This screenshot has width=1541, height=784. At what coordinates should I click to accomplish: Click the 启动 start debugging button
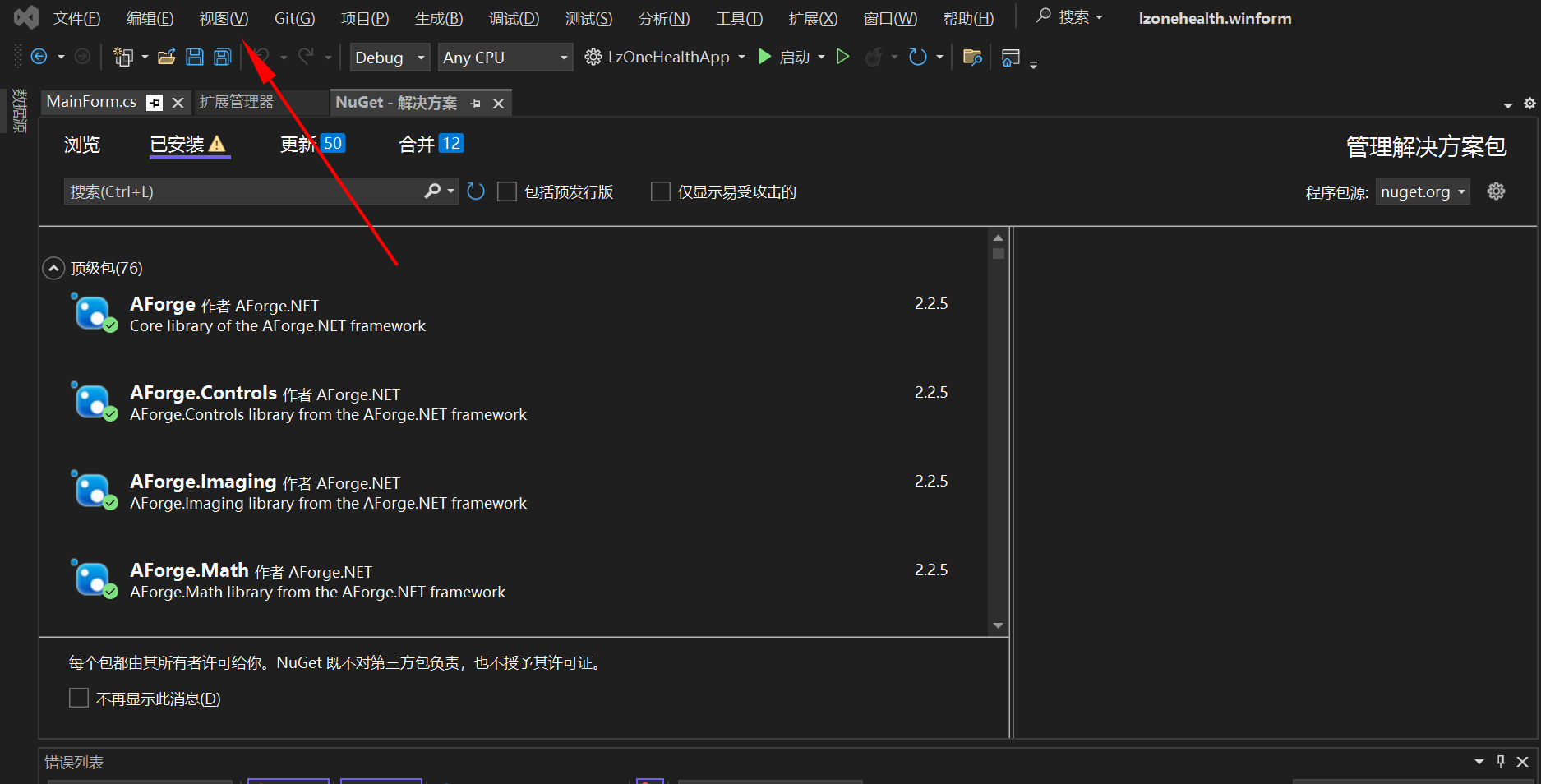[784, 57]
